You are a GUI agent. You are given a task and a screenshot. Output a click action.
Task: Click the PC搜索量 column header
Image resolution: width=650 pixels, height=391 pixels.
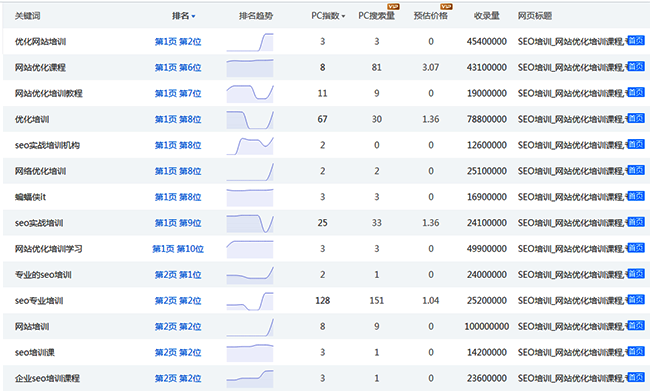[376, 16]
